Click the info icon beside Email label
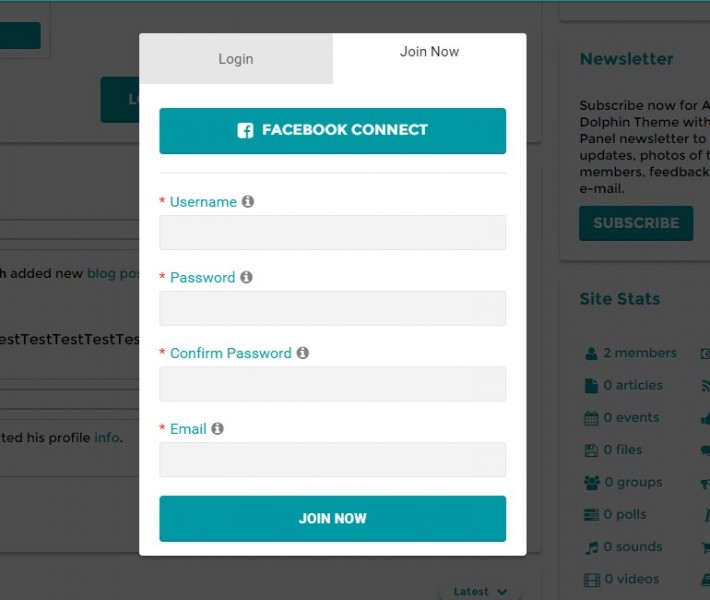Screen dimensions: 710x600 point(217,428)
